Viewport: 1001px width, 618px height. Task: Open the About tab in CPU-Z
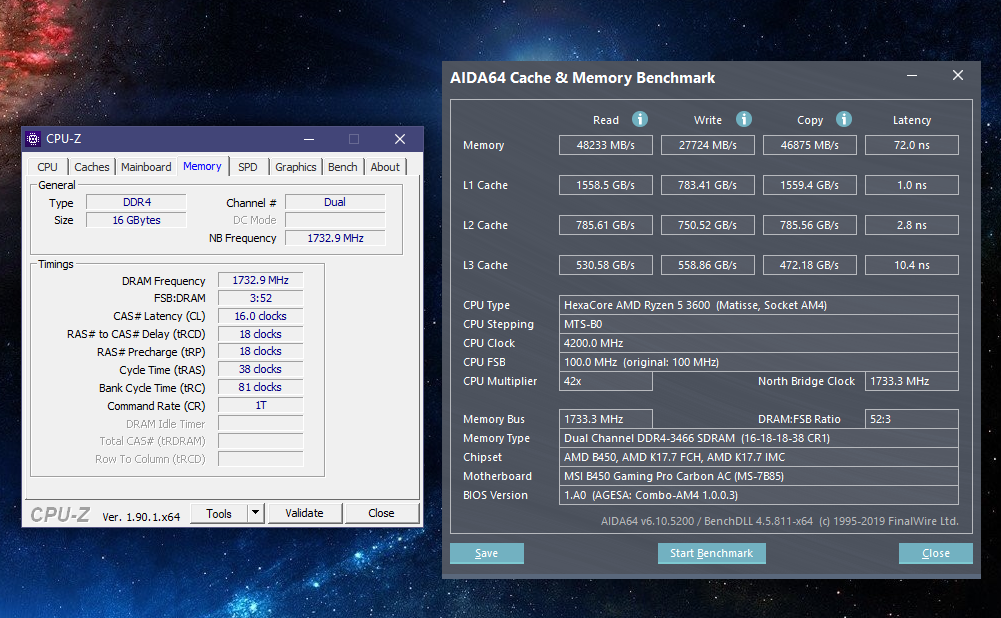(385, 167)
